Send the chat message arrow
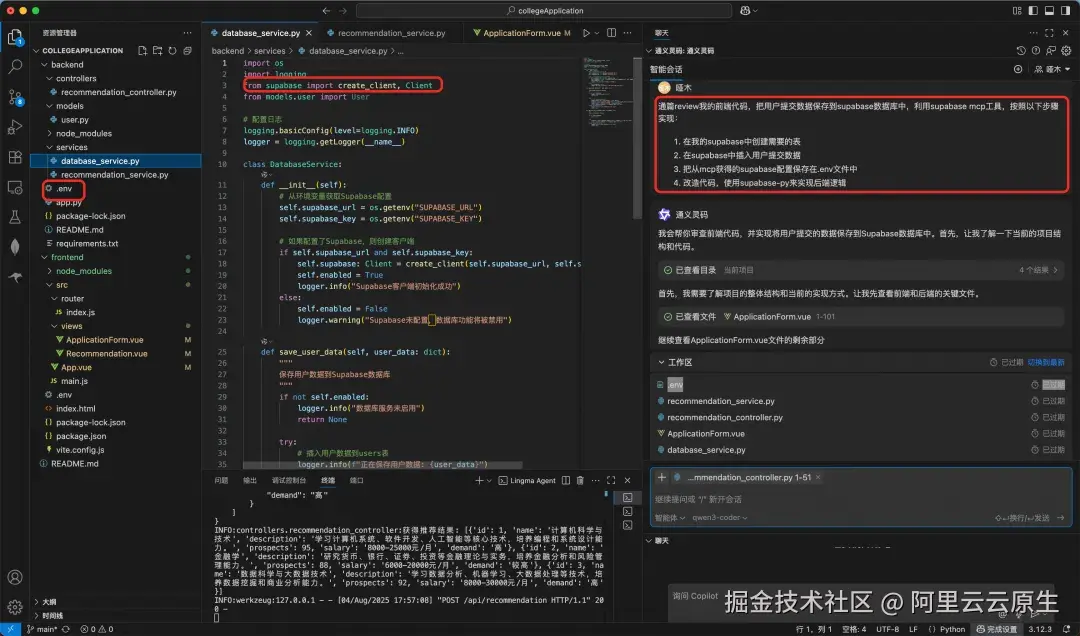This screenshot has height=636, width=1080. point(1061,517)
